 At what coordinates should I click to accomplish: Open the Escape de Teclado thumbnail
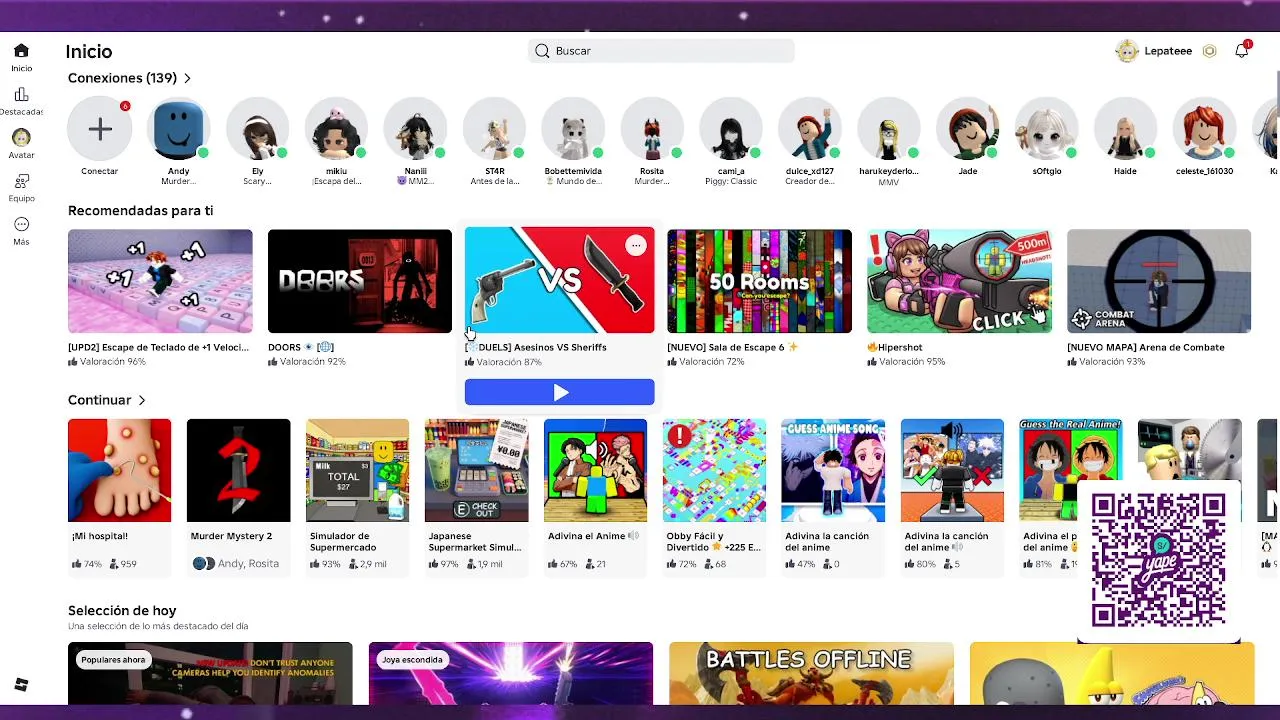click(160, 281)
